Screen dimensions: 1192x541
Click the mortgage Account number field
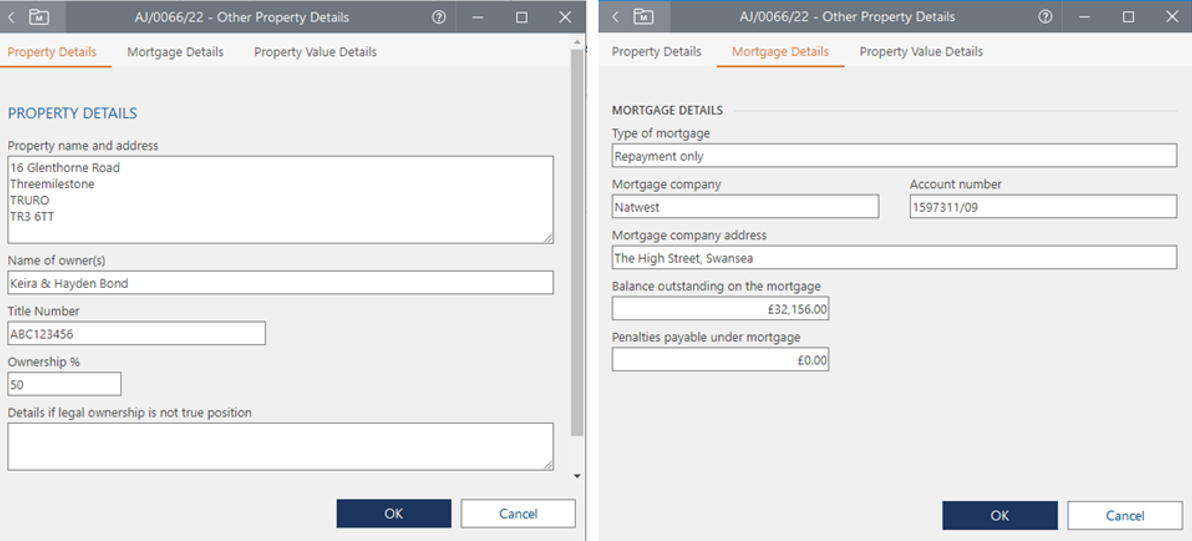pyautogui.click(x=1042, y=207)
